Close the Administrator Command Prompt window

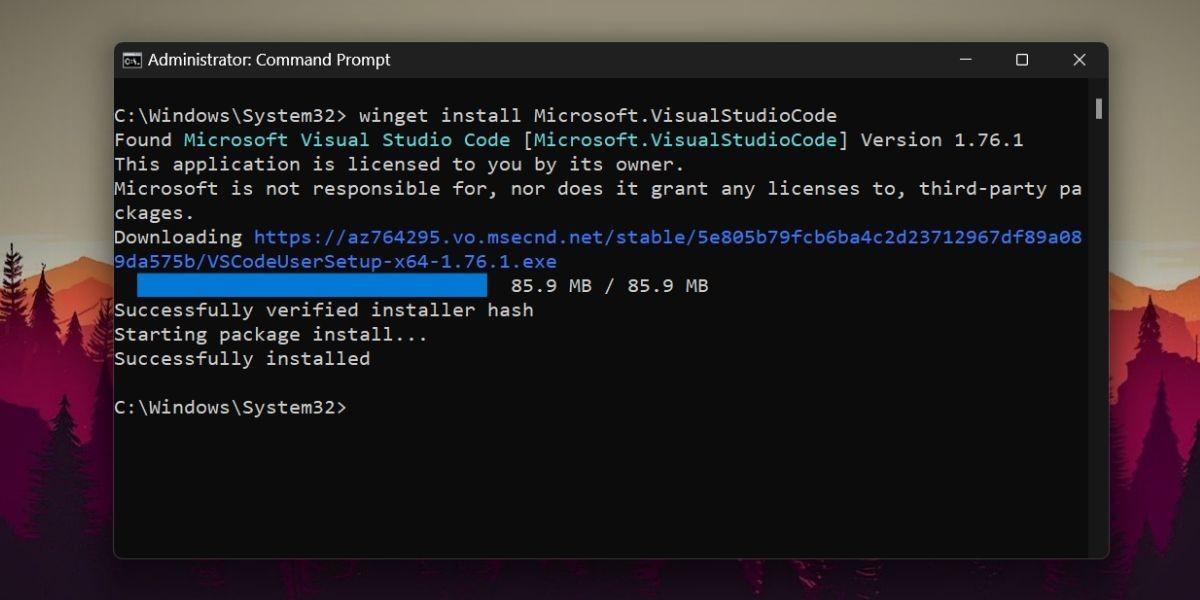[1079, 60]
